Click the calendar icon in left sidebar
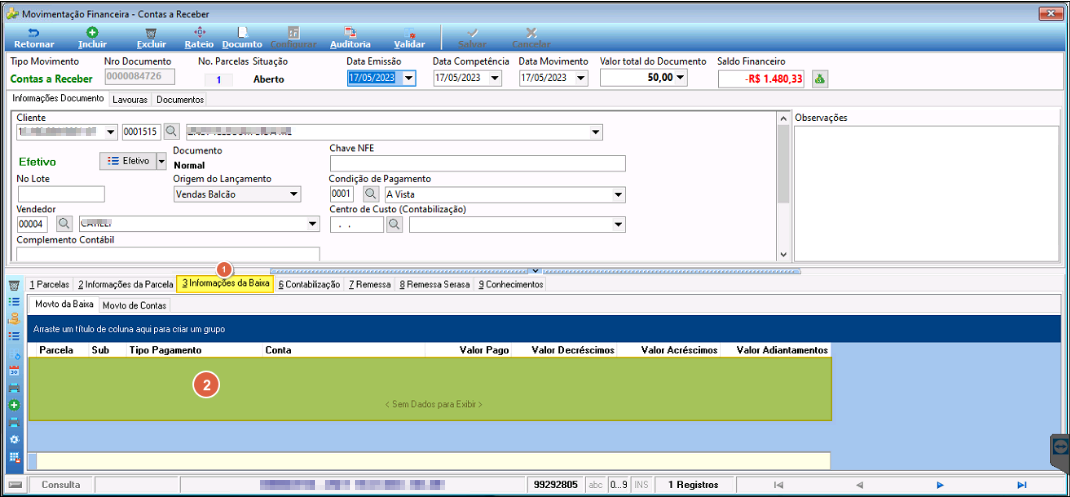 [x=14, y=371]
